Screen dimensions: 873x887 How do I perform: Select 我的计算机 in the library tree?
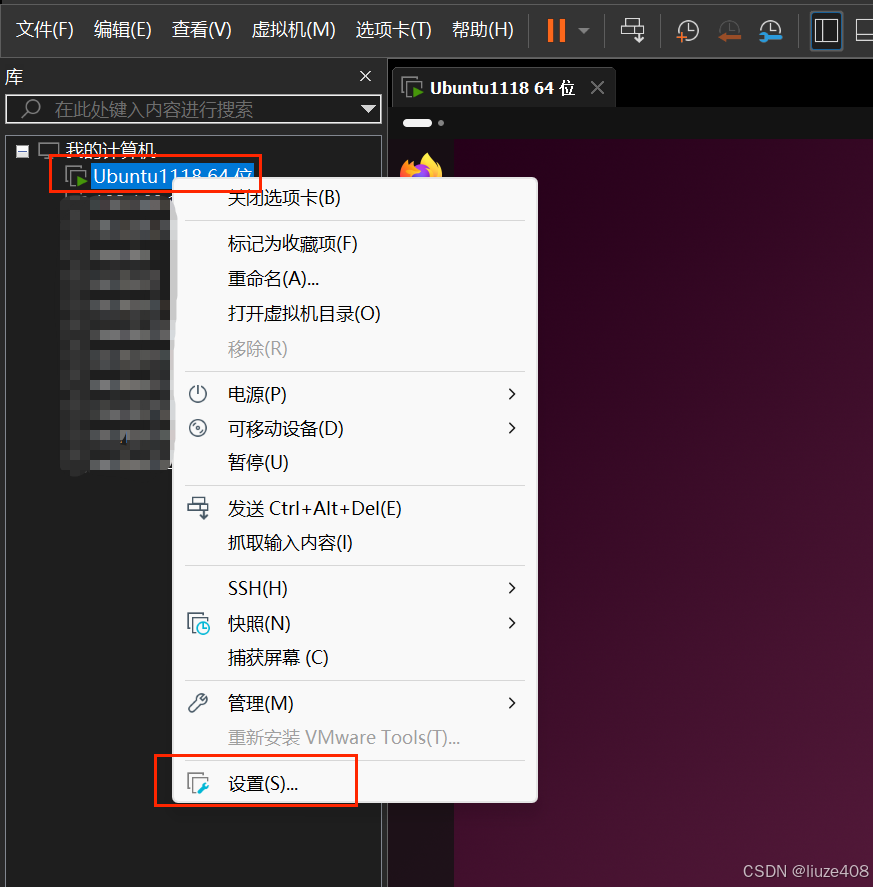(110, 149)
